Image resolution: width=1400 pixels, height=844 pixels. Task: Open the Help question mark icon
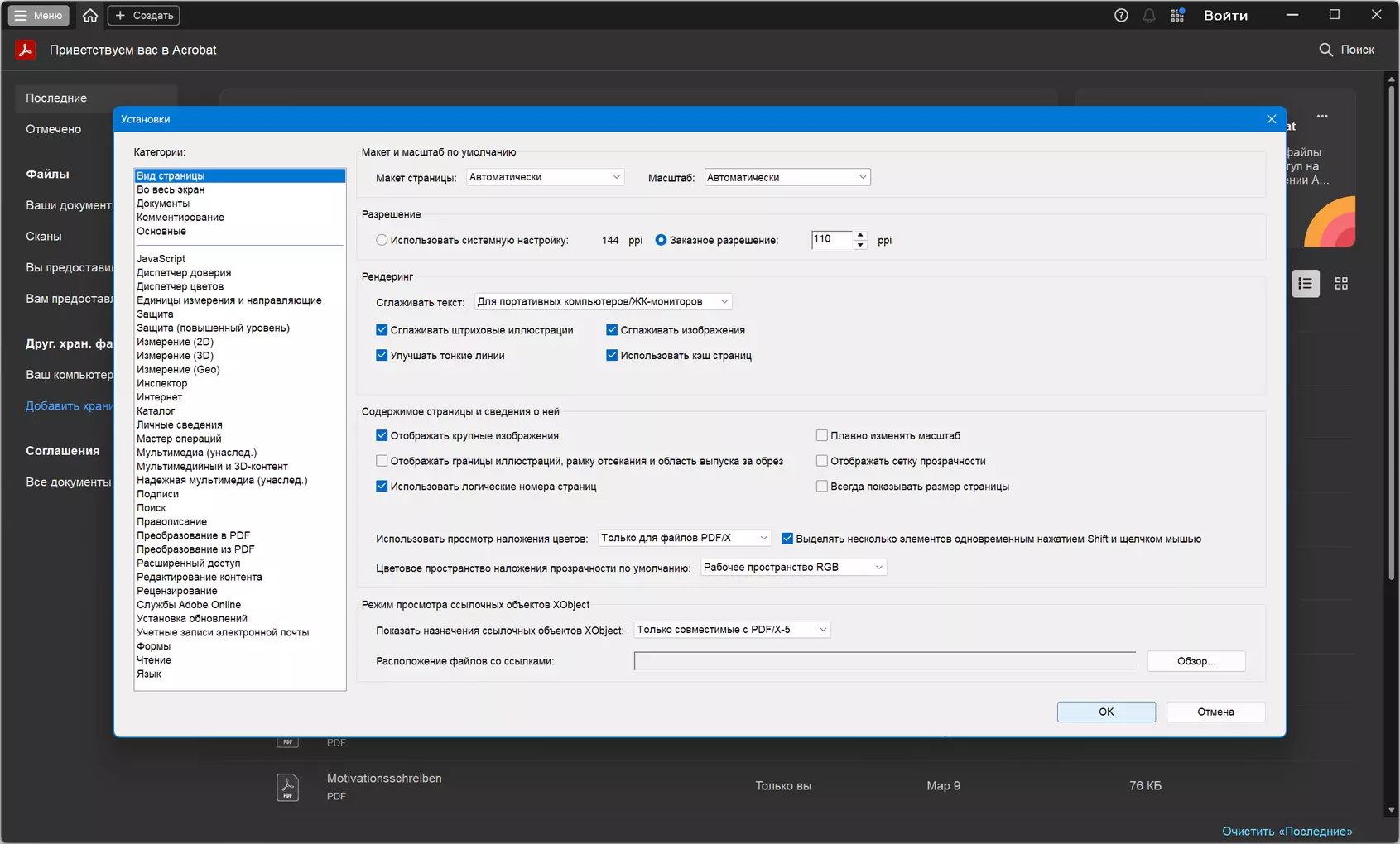pyautogui.click(x=1121, y=15)
